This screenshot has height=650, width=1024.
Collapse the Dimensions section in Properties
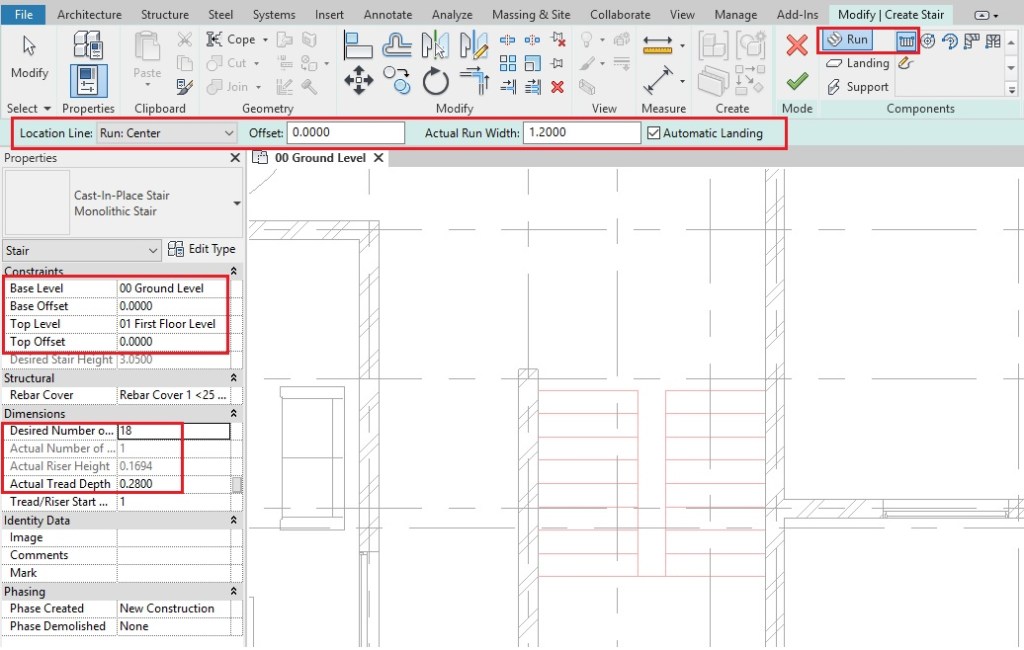point(231,413)
